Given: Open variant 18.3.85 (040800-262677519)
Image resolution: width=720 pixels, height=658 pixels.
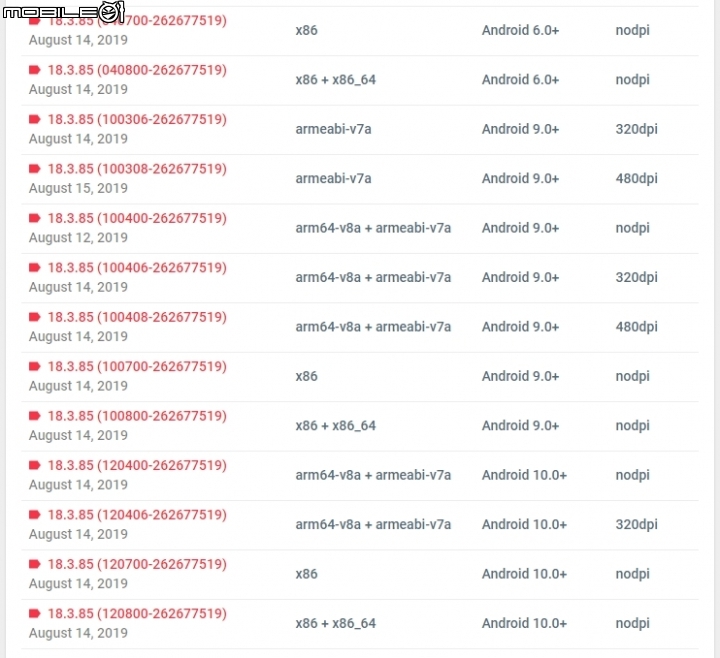Looking at the screenshot, I should (137, 70).
